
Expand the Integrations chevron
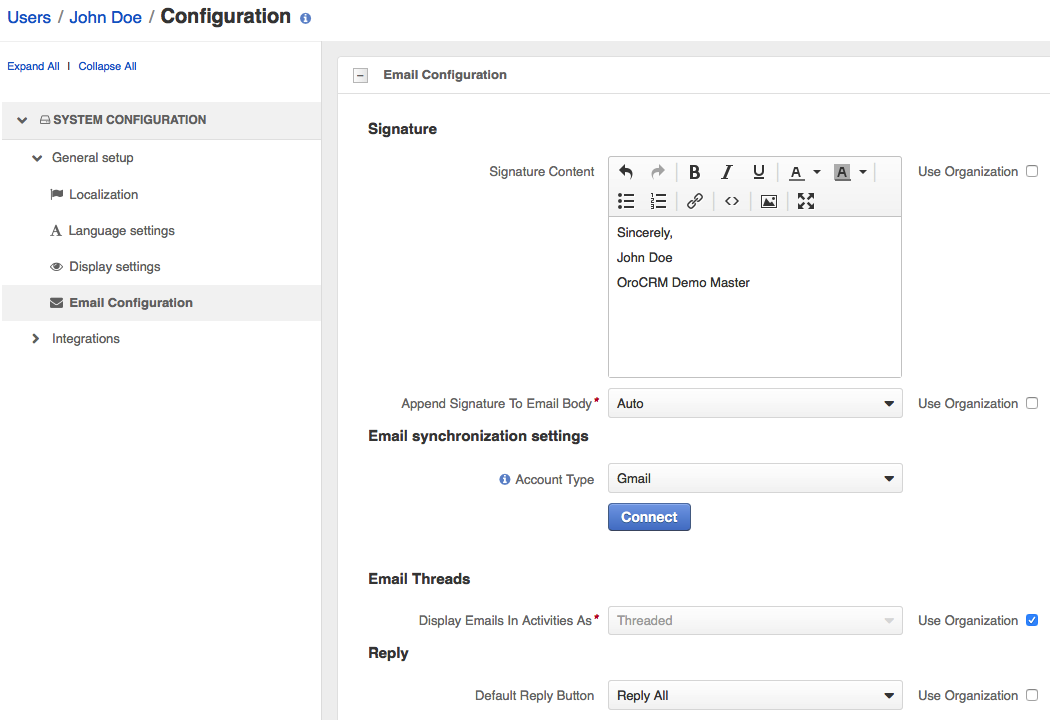pyautogui.click(x=35, y=339)
